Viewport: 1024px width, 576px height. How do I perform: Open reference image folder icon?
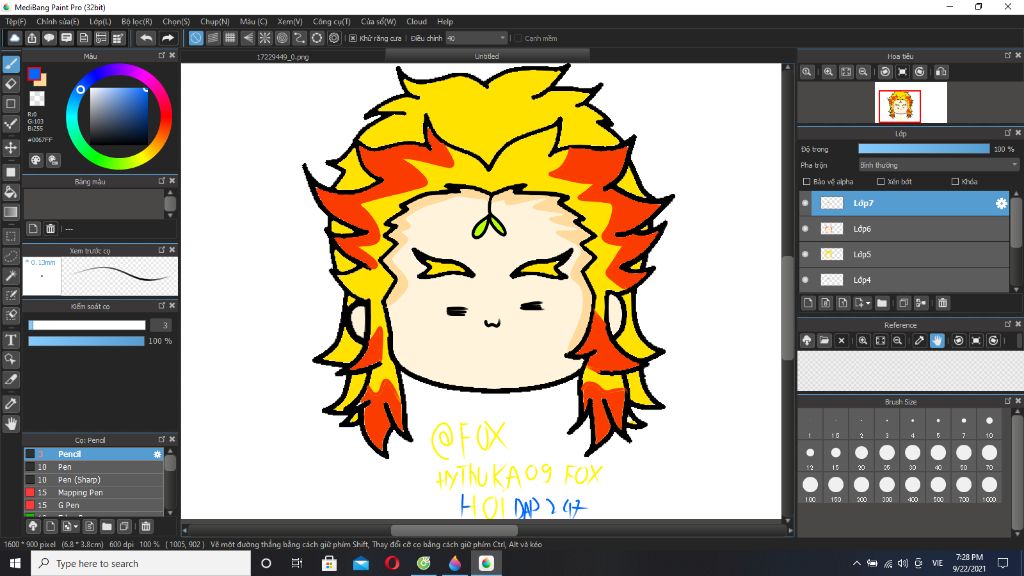[824, 341]
